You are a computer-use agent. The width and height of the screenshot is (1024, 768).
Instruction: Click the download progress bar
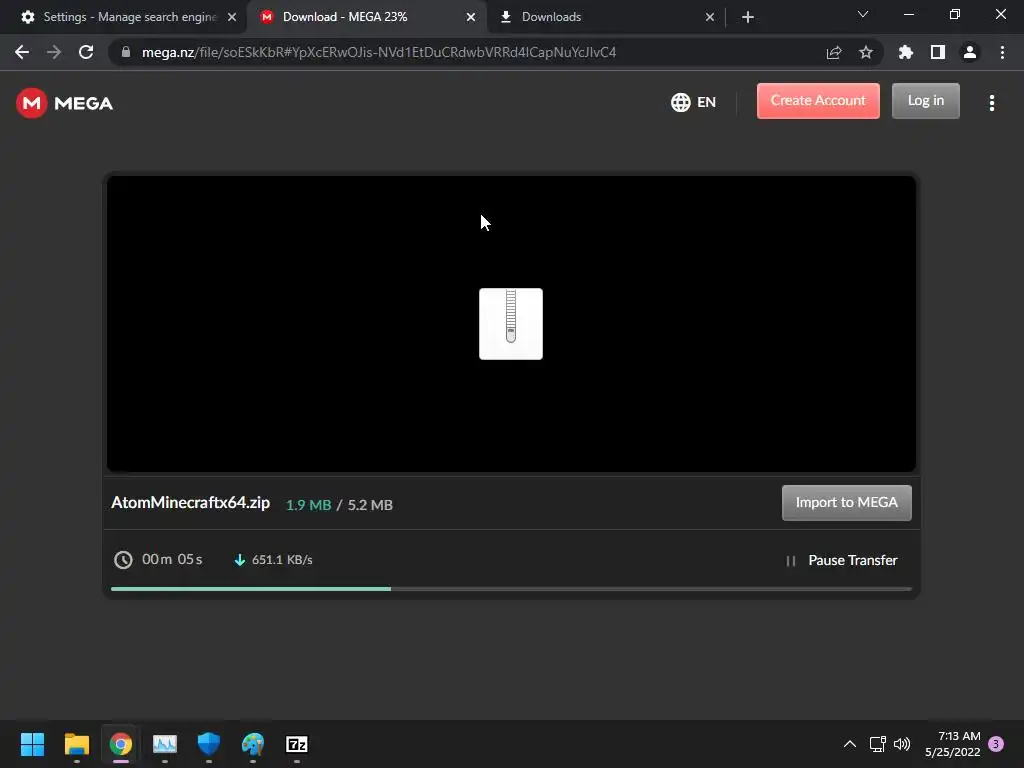[x=511, y=589]
